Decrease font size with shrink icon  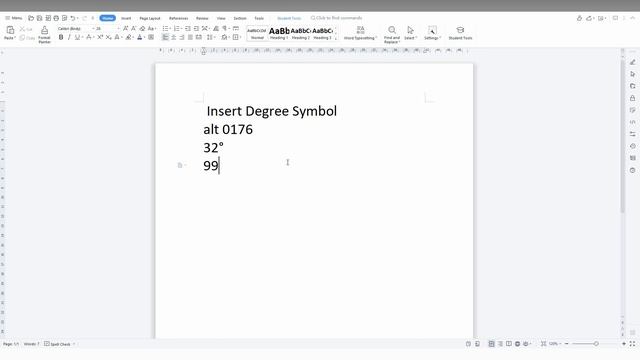[133, 29]
